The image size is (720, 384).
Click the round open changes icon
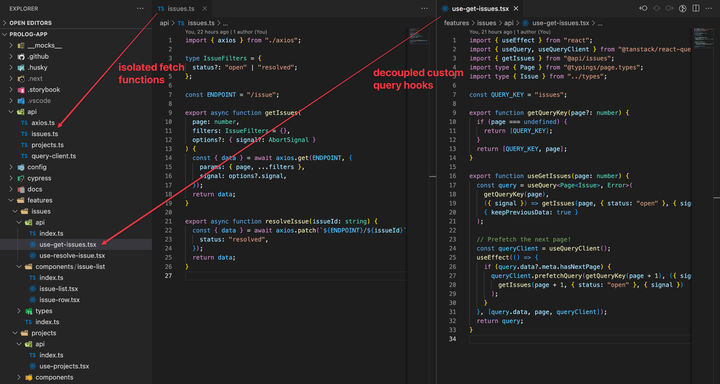[x=683, y=8]
